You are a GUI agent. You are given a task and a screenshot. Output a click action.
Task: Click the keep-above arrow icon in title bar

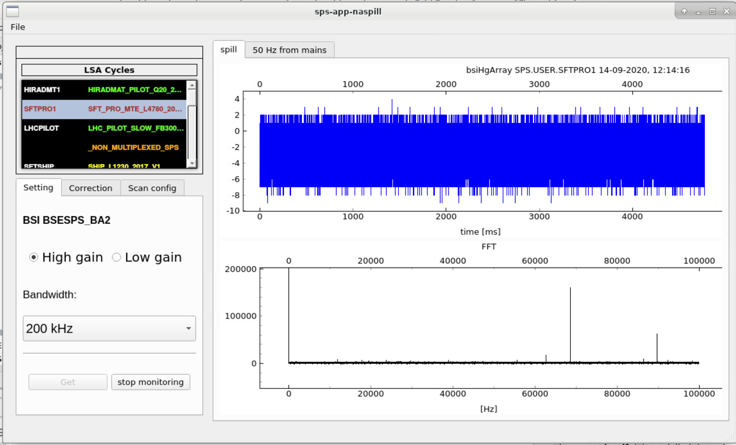[684, 11]
